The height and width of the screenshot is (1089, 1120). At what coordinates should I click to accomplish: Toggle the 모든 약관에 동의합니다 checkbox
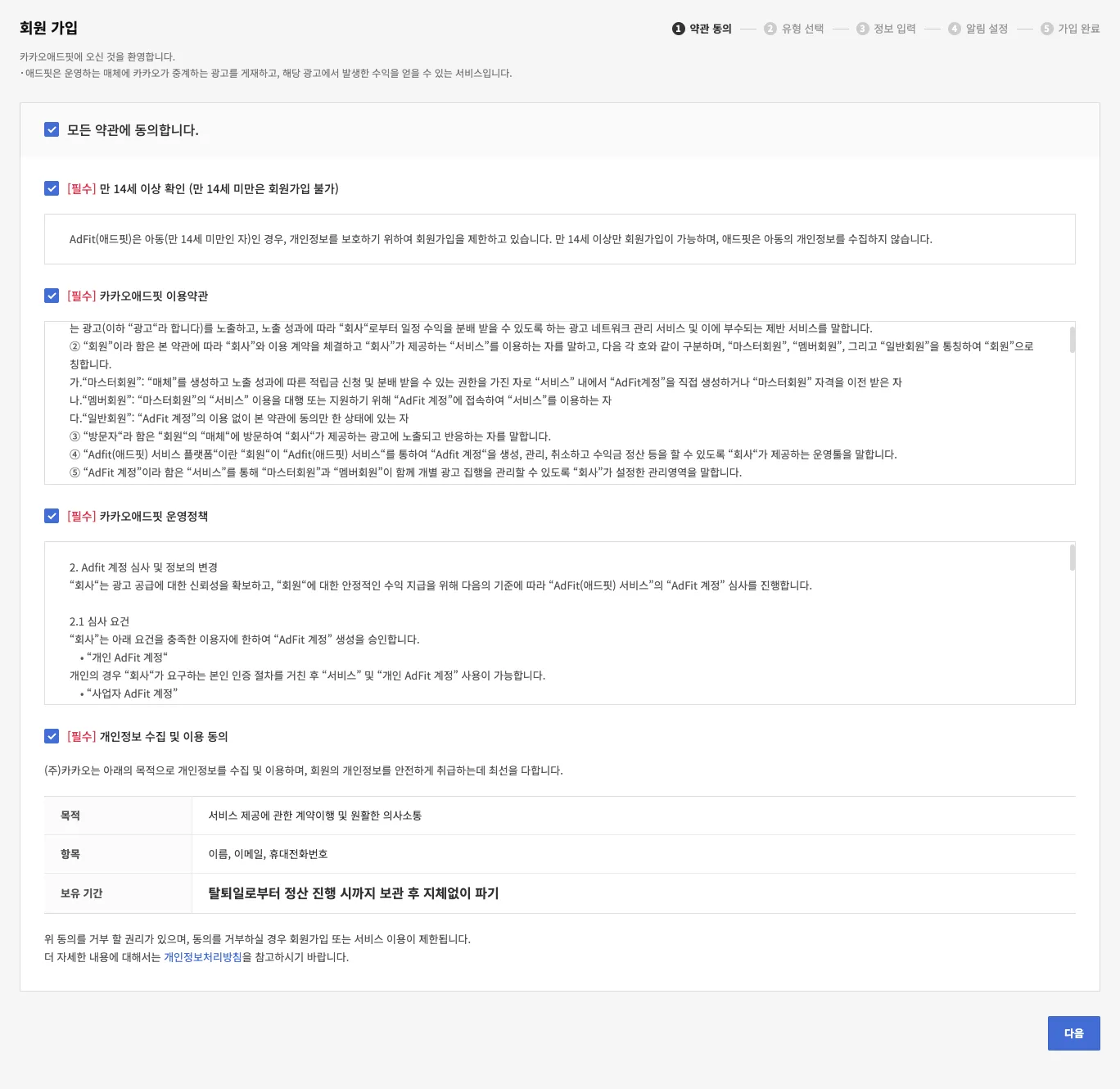click(x=52, y=129)
